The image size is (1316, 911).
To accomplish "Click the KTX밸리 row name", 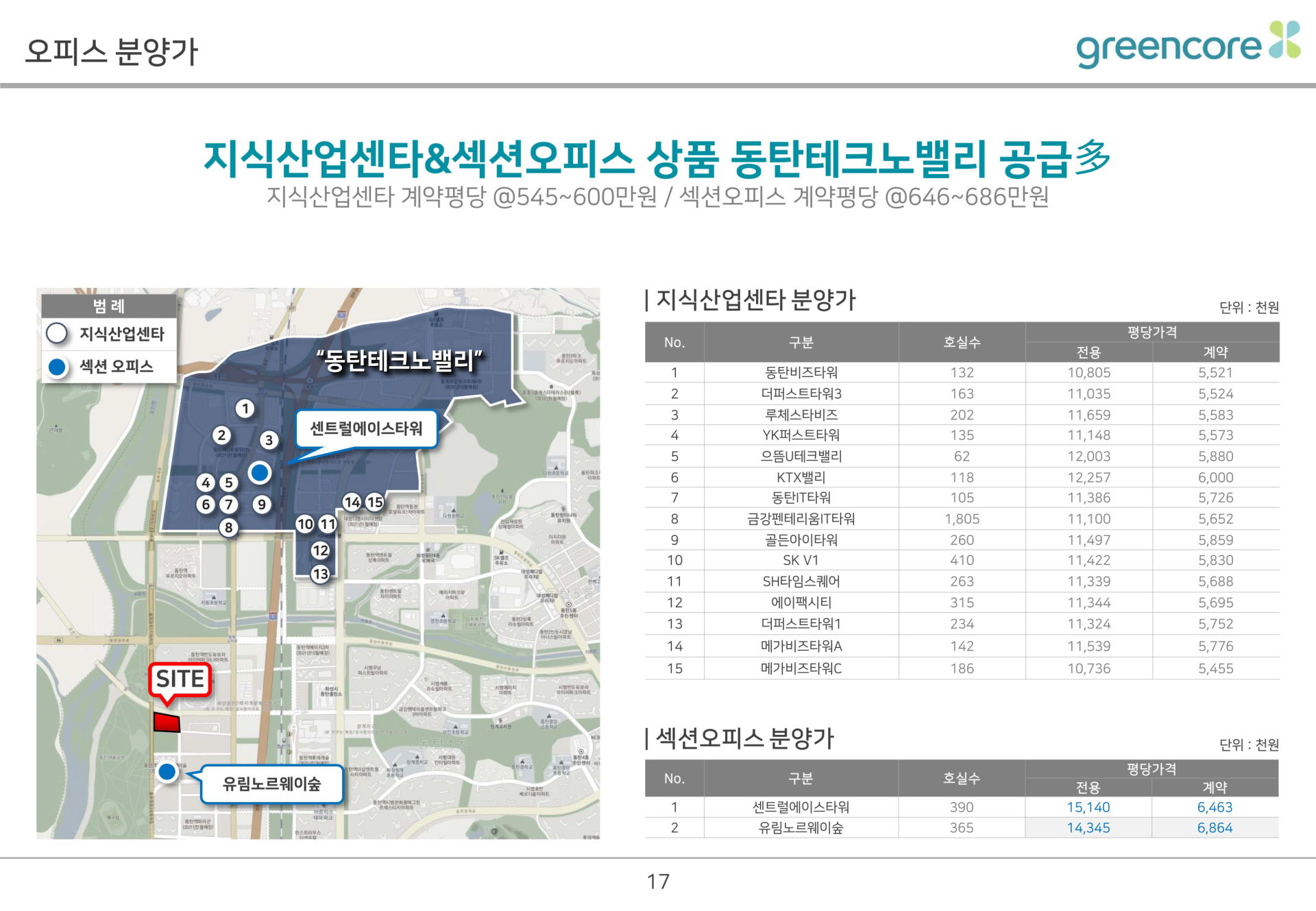I will point(801,477).
